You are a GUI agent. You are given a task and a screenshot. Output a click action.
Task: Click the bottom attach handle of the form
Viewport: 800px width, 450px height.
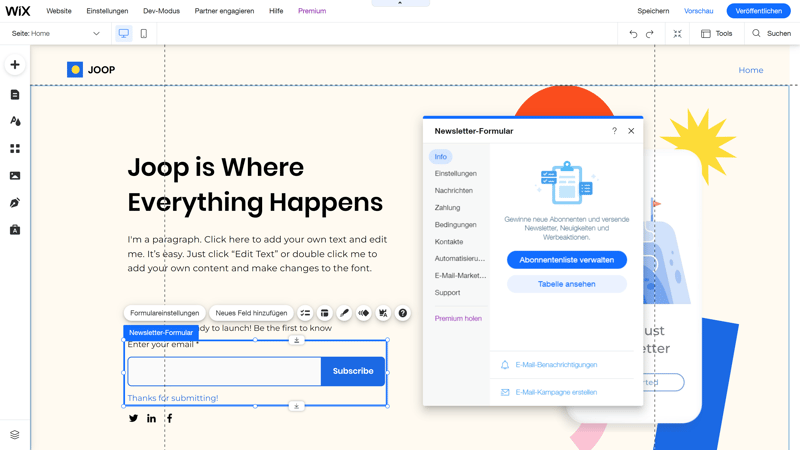pos(296,406)
